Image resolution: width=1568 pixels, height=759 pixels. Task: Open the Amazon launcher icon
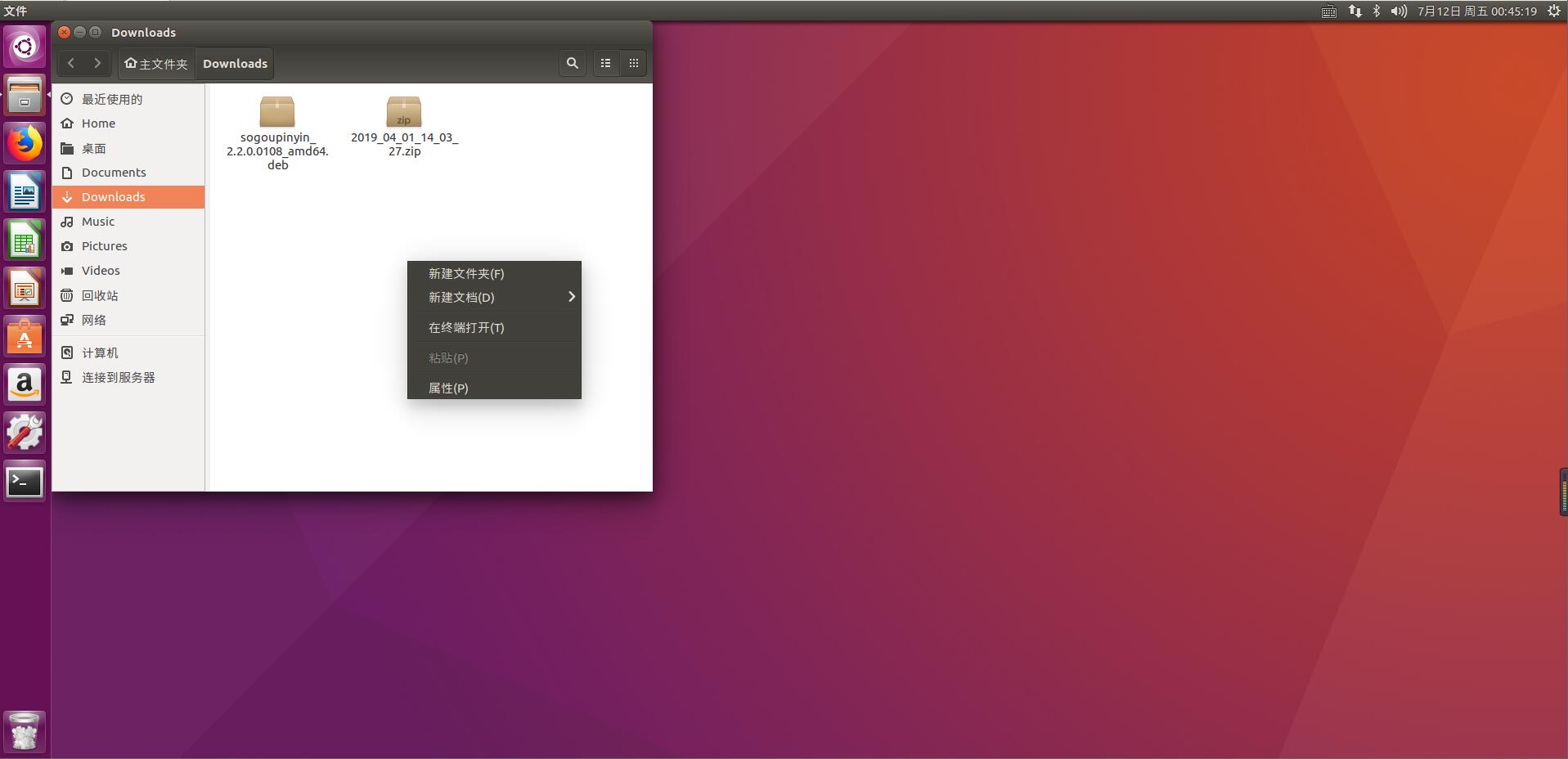25,384
